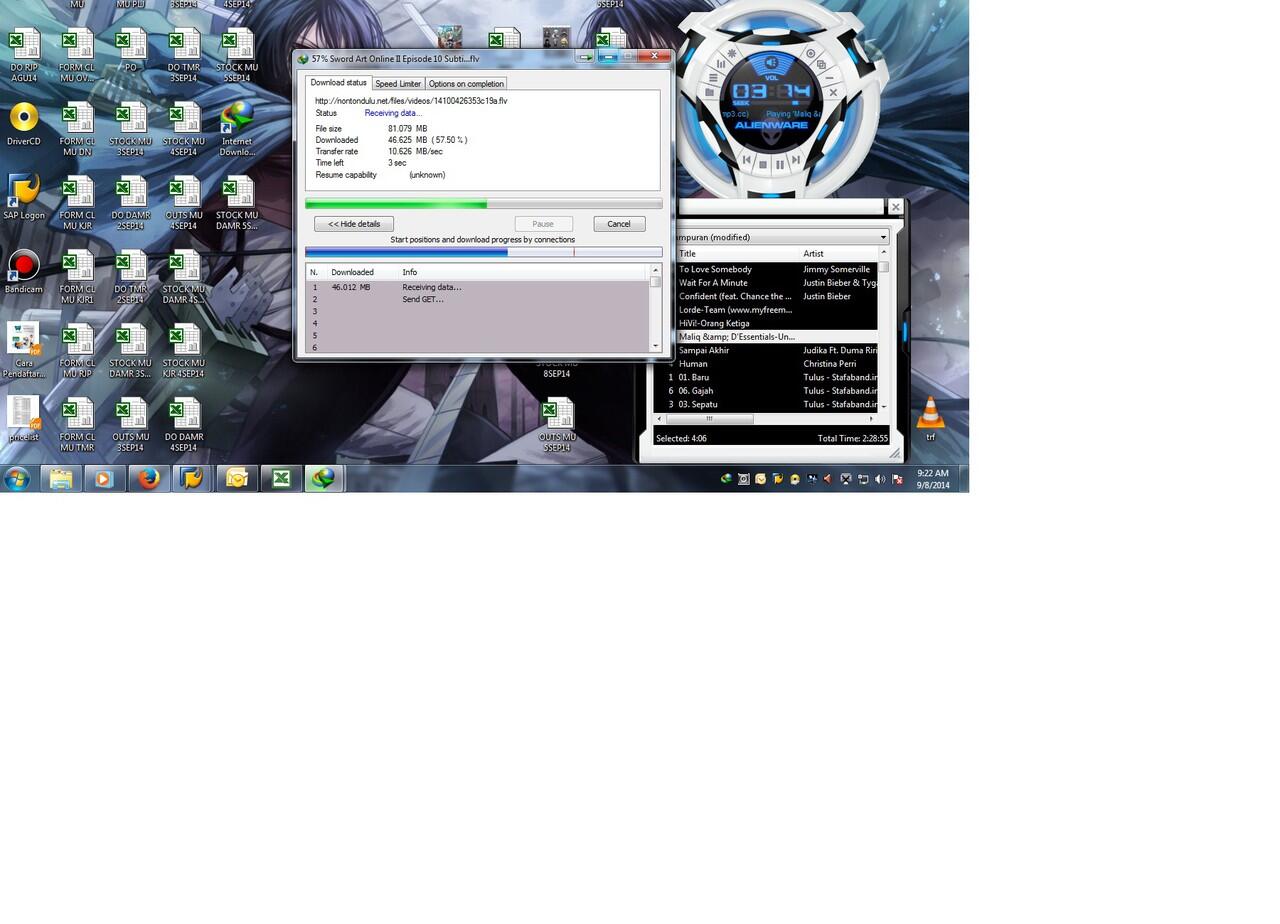Switch to the Speed Limiter tab

[x=398, y=84]
